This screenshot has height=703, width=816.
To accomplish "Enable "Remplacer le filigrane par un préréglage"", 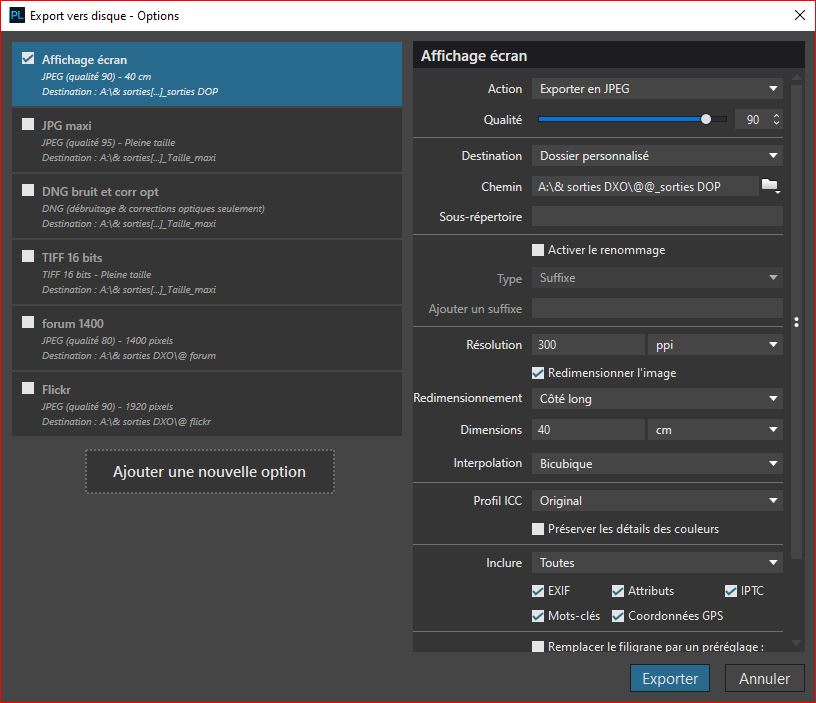I will pos(537,647).
